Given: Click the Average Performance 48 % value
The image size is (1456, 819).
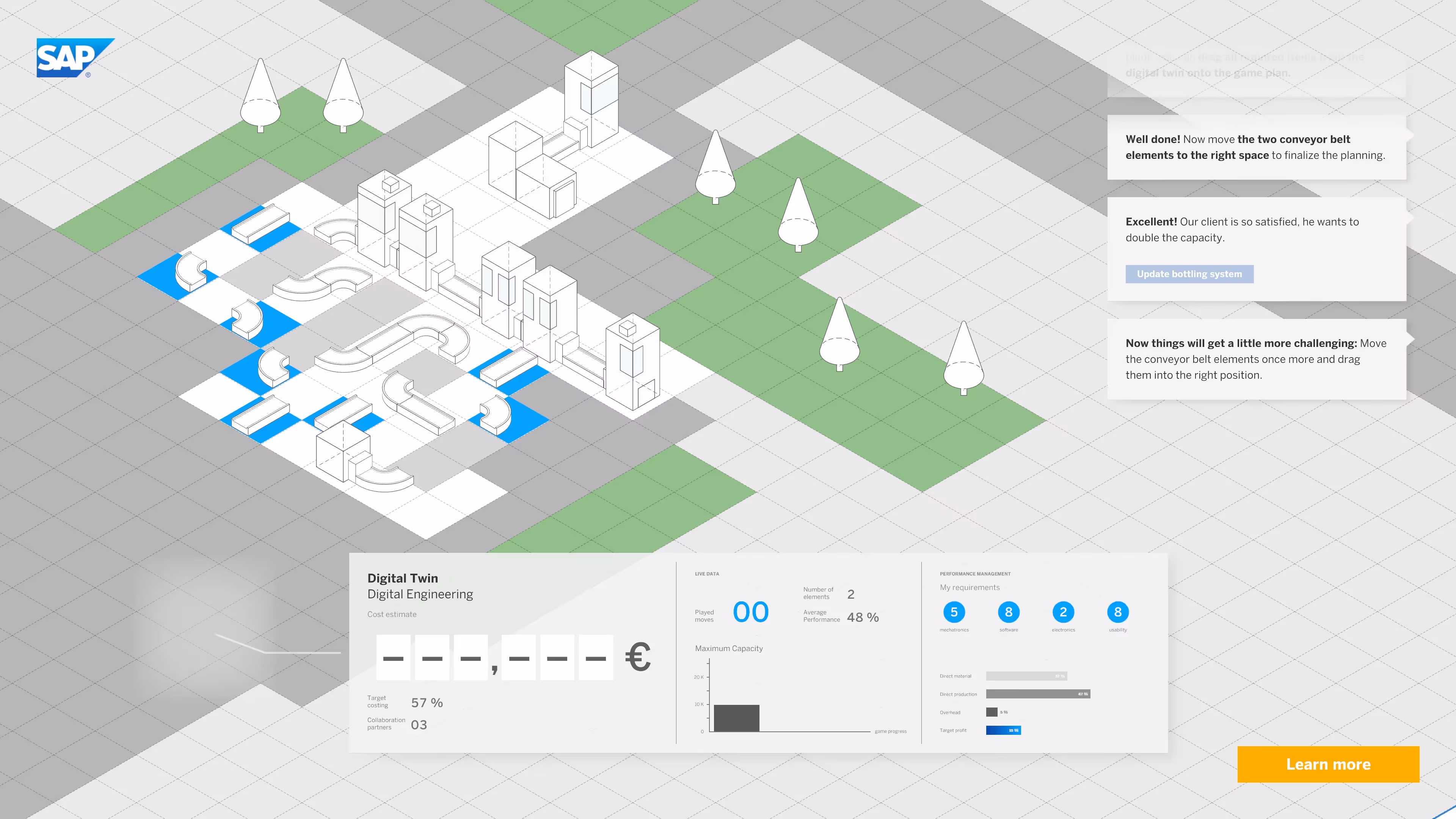Looking at the screenshot, I should [863, 617].
